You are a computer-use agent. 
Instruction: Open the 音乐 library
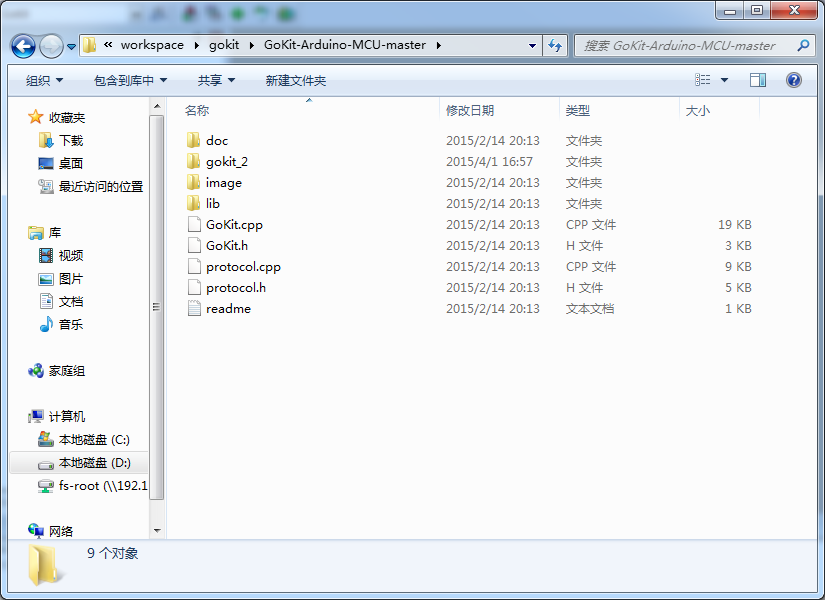click(x=71, y=325)
